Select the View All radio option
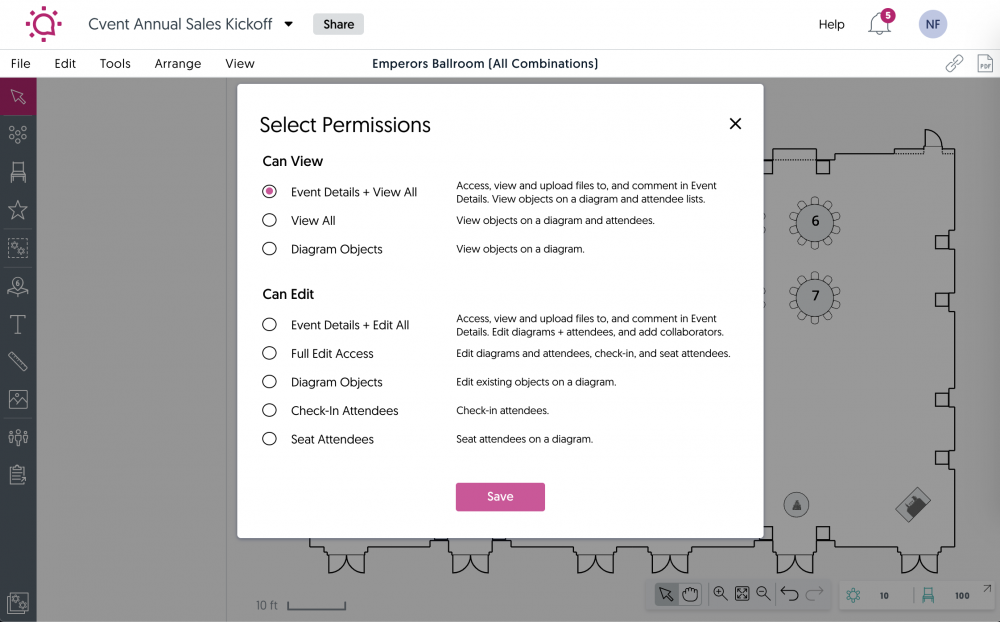The image size is (1000, 622). (x=270, y=220)
